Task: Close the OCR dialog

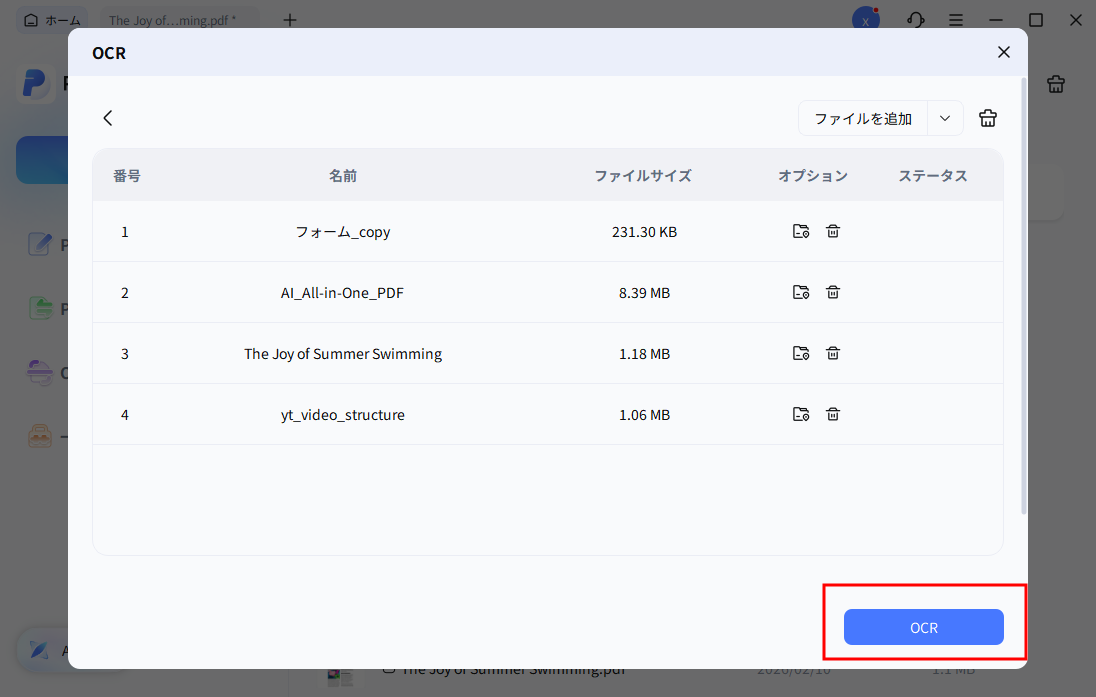Action: click(1004, 52)
